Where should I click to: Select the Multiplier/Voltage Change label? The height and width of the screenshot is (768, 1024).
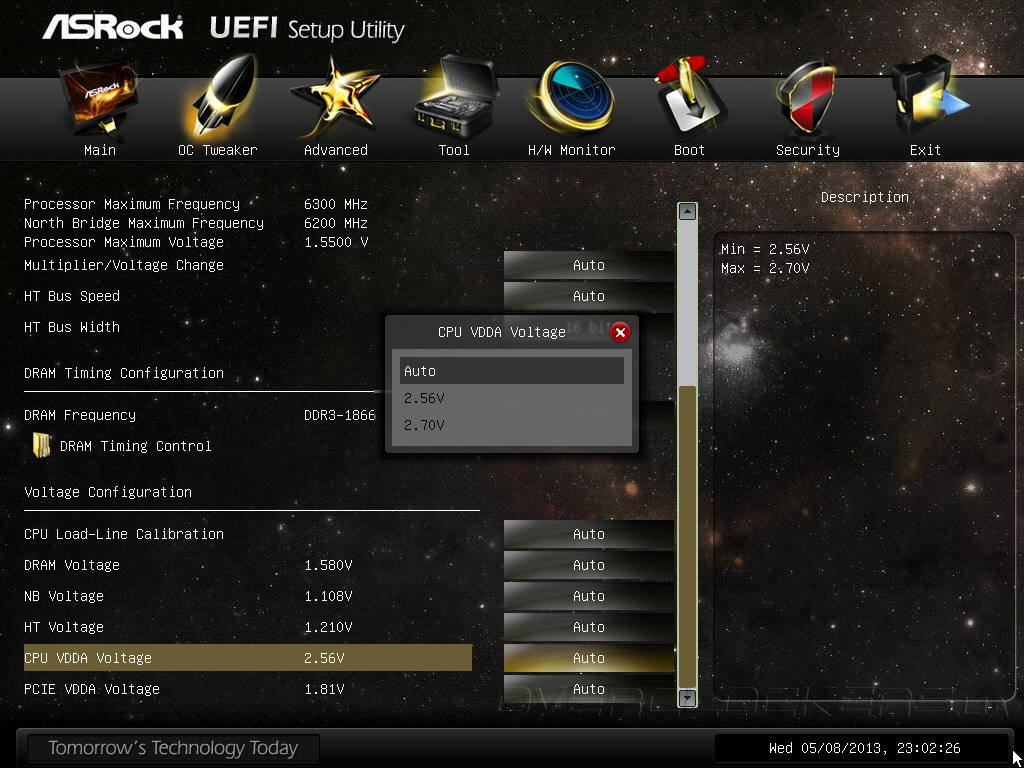tap(124, 265)
